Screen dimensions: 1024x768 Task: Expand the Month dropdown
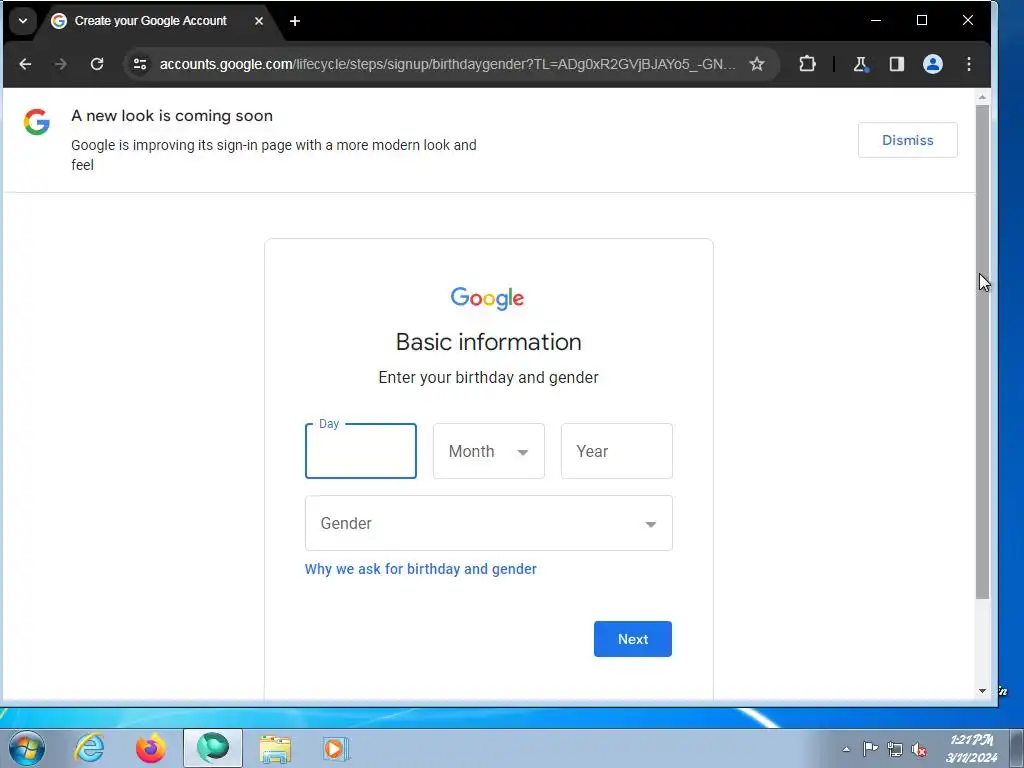[488, 451]
